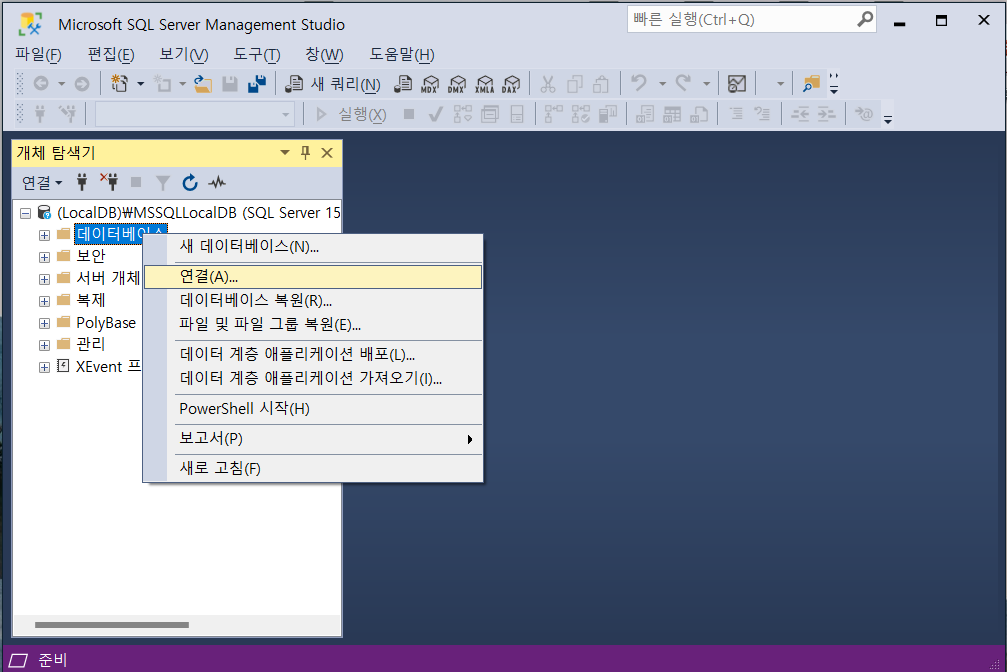Click the Save All toolbar icon
This screenshot has width=1007, height=672.
[x=257, y=84]
